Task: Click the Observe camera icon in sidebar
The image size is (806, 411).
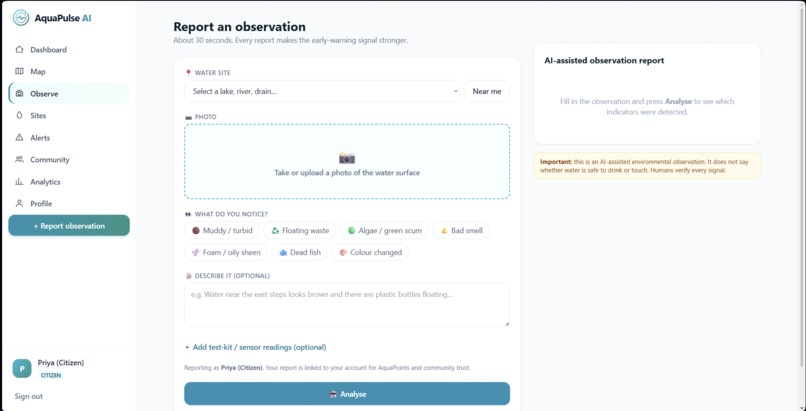Action: pos(20,94)
